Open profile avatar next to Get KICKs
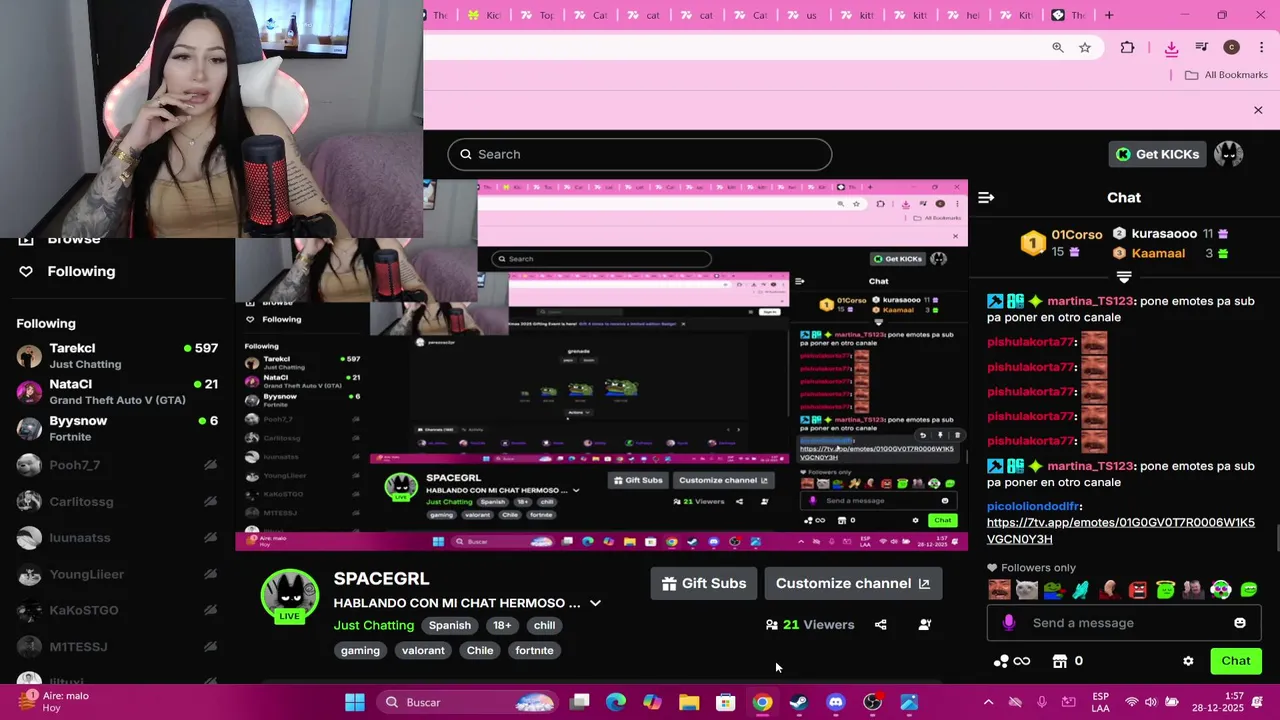Screen dimensions: 1280x720 pyautogui.click(x=1228, y=154)
